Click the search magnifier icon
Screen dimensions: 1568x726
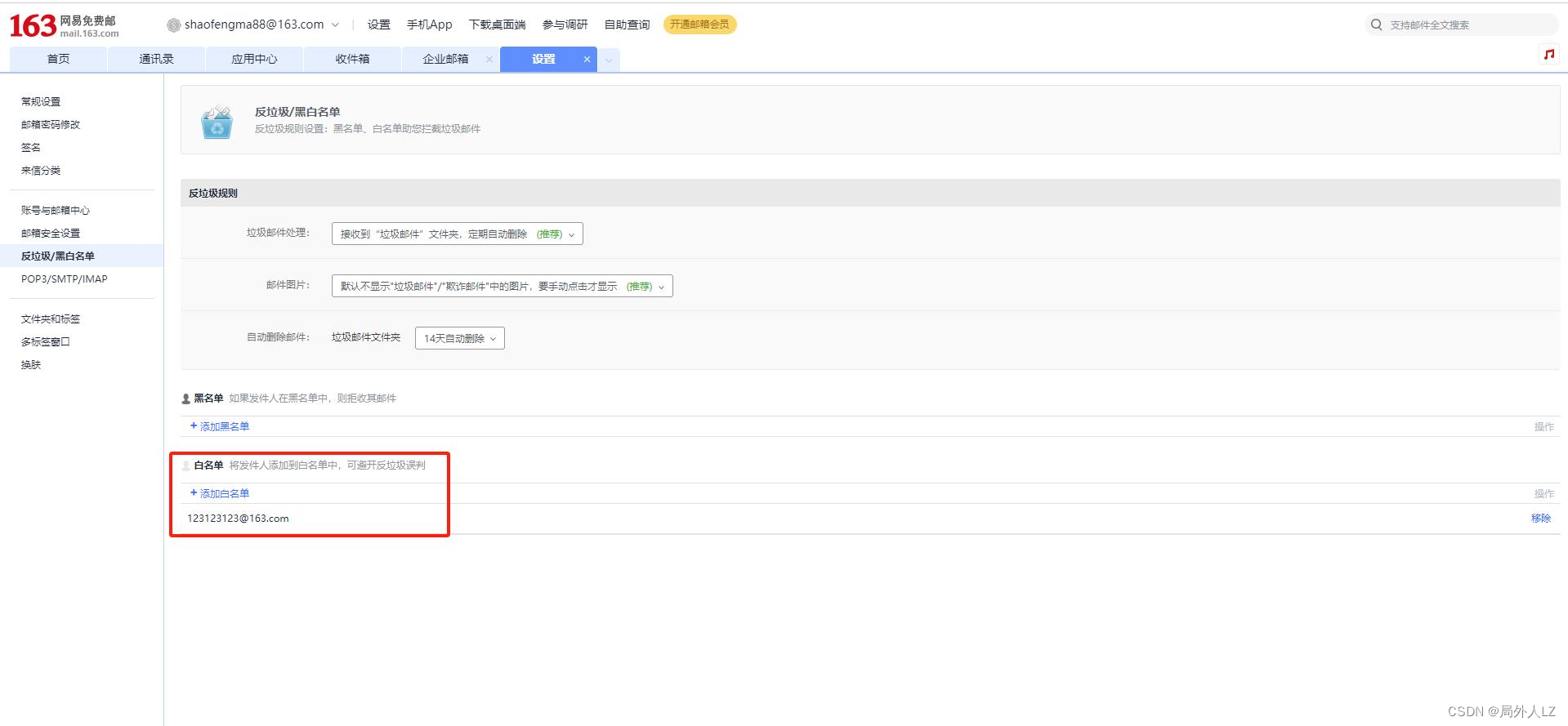pos(1377,24)
